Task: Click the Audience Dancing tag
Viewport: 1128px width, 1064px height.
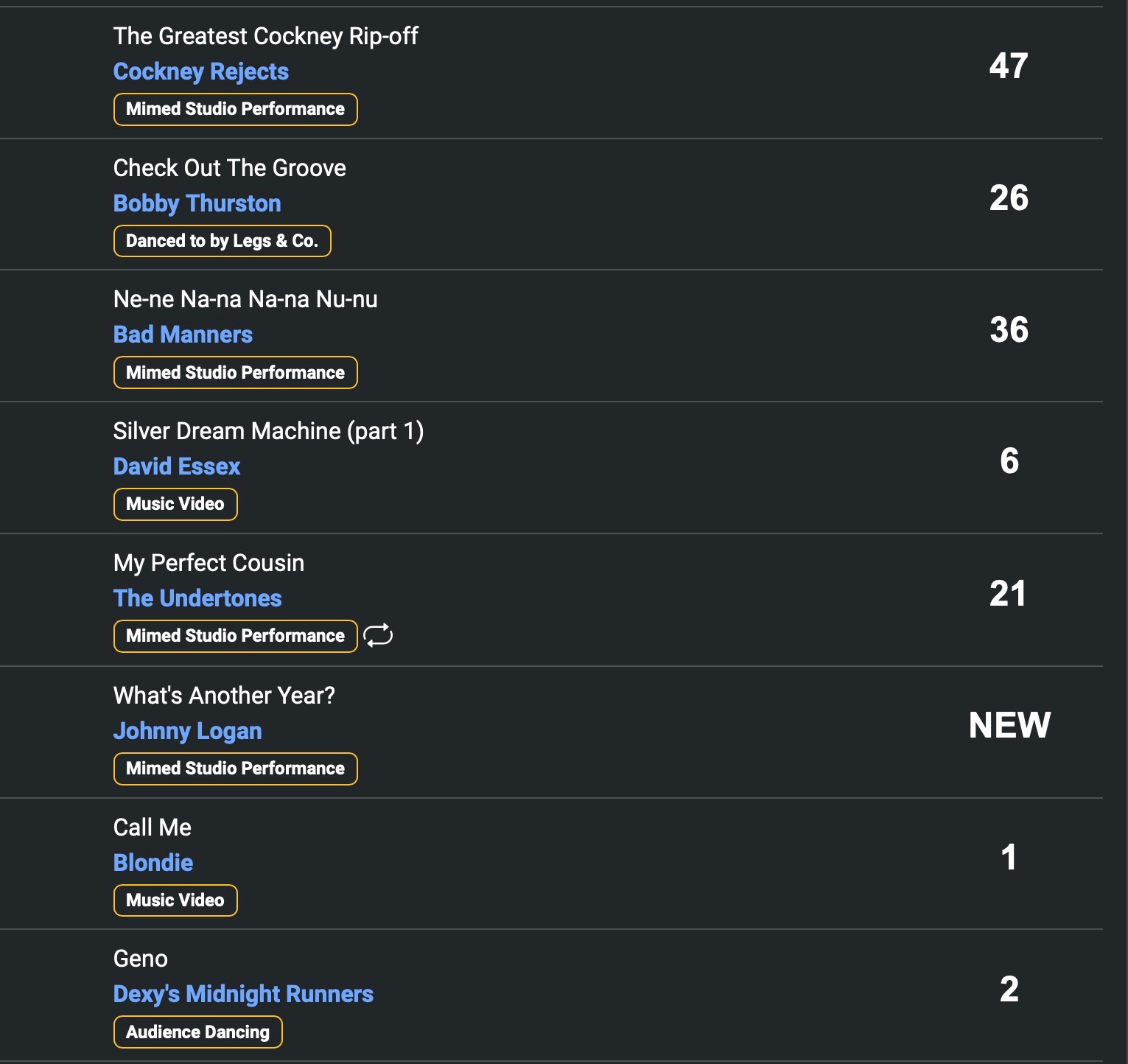Action: point(197,1032)
